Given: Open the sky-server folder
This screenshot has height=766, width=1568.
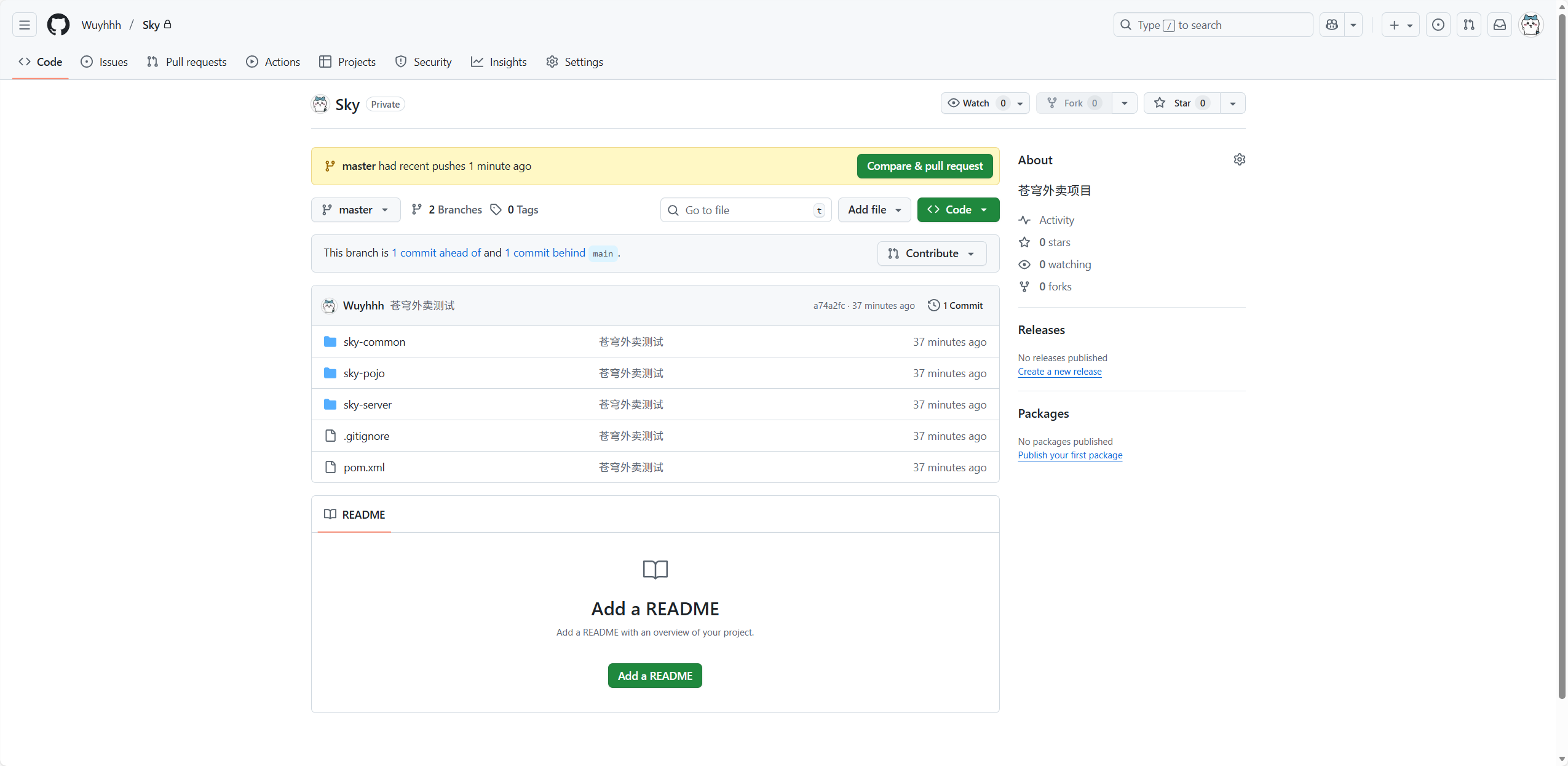Looking at the screenshot, I should tap(368, 405).
